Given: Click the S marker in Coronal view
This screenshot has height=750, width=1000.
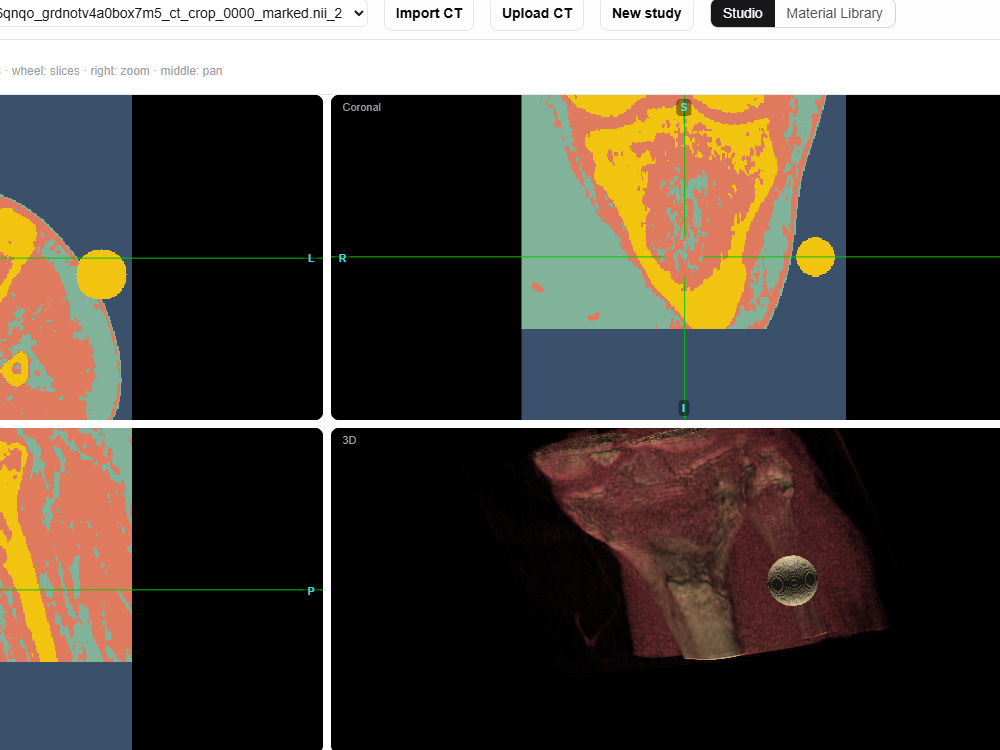Looking at the screenshot, I should (x=684, y=107).
